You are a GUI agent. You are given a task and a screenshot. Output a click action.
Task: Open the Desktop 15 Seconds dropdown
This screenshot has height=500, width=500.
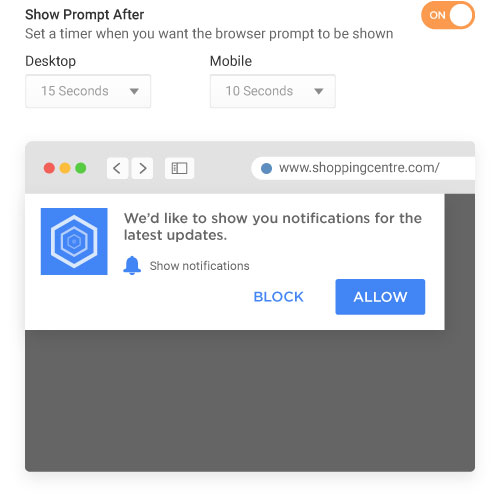pos(88,91)
